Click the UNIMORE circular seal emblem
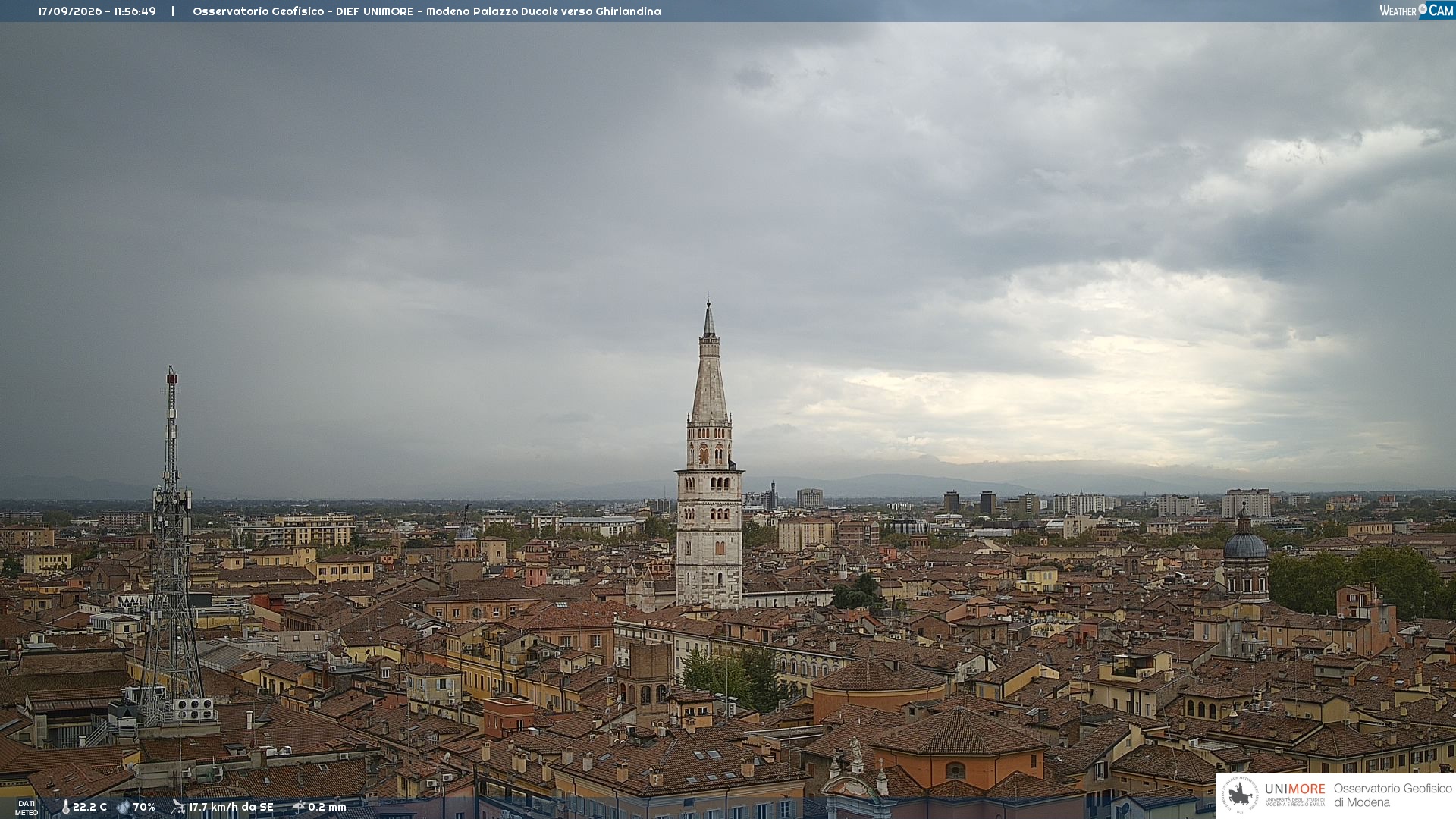 [x=1241, y=795]
